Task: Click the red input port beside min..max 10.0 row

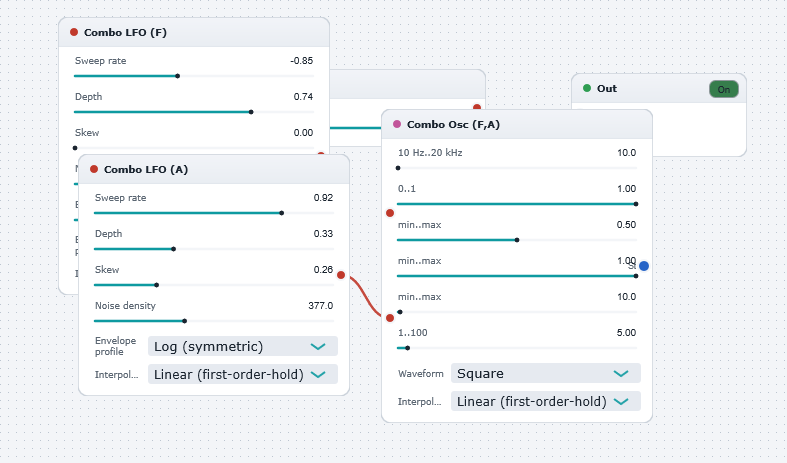Action: [390, 317]
